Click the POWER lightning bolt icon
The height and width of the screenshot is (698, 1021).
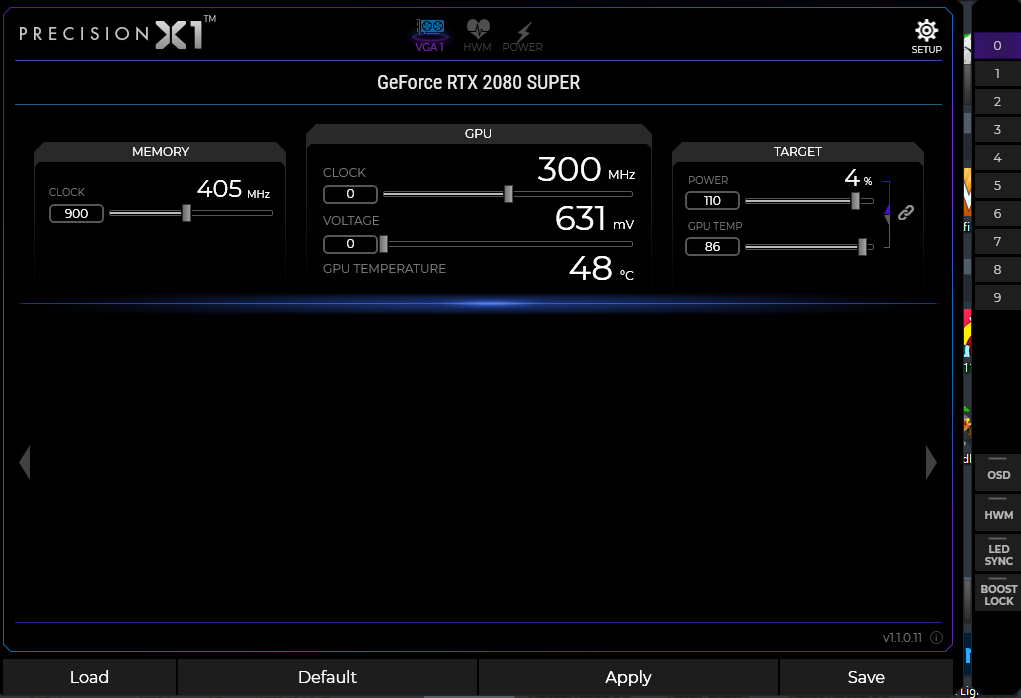point(521,30)
